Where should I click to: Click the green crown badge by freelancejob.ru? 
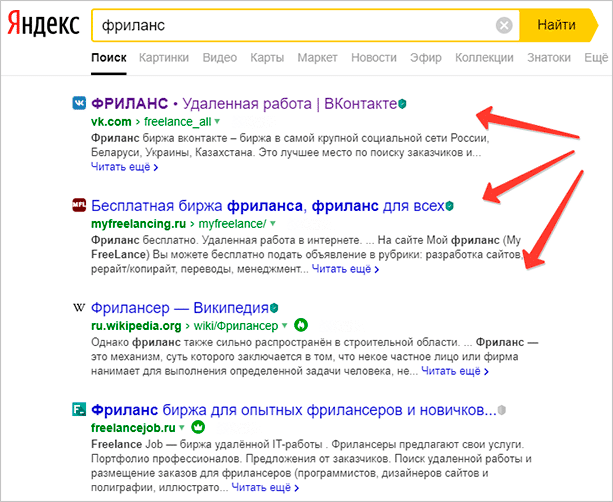[x=198, y=427]
